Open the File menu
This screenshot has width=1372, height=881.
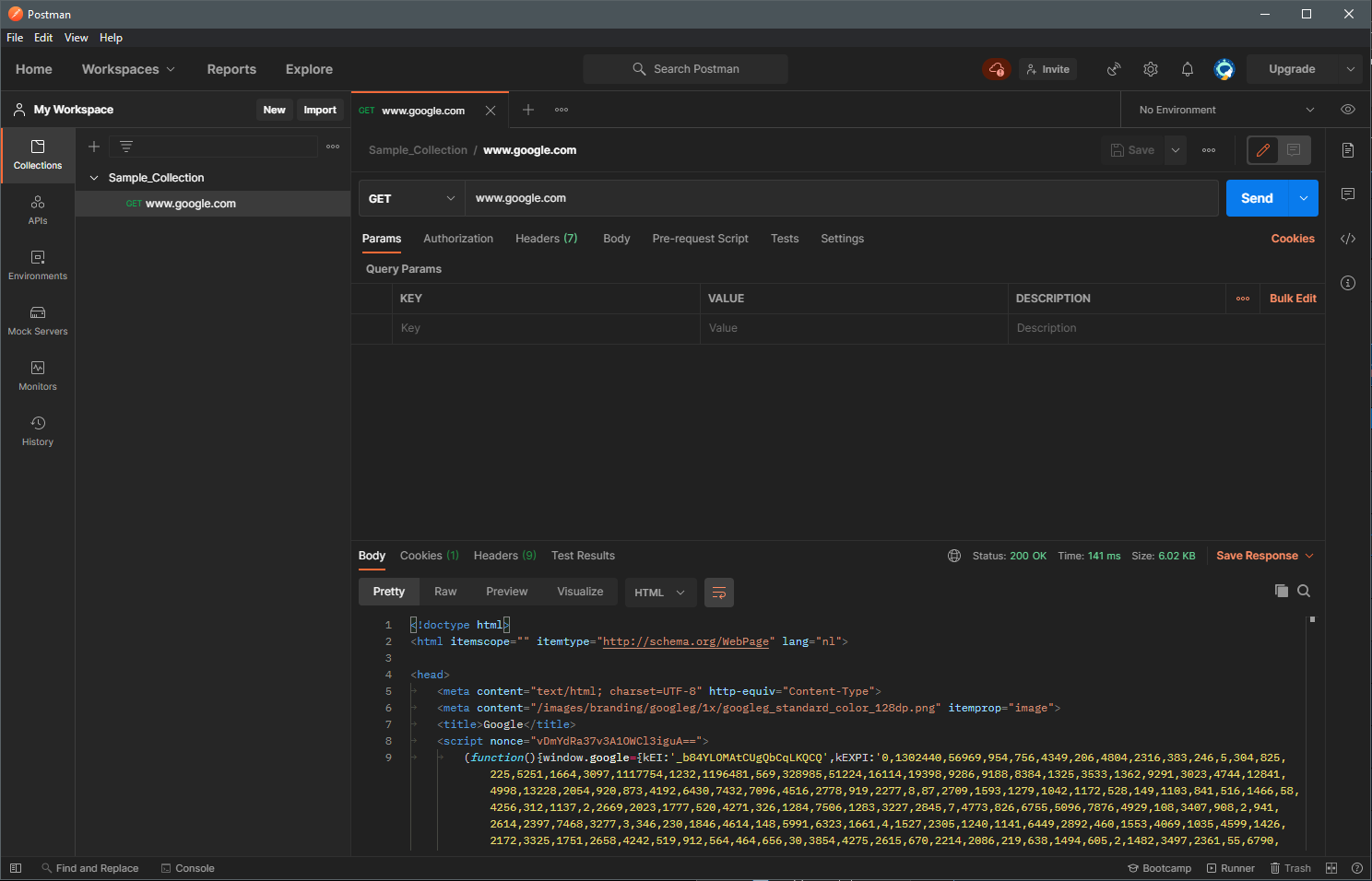coord(15,38)
